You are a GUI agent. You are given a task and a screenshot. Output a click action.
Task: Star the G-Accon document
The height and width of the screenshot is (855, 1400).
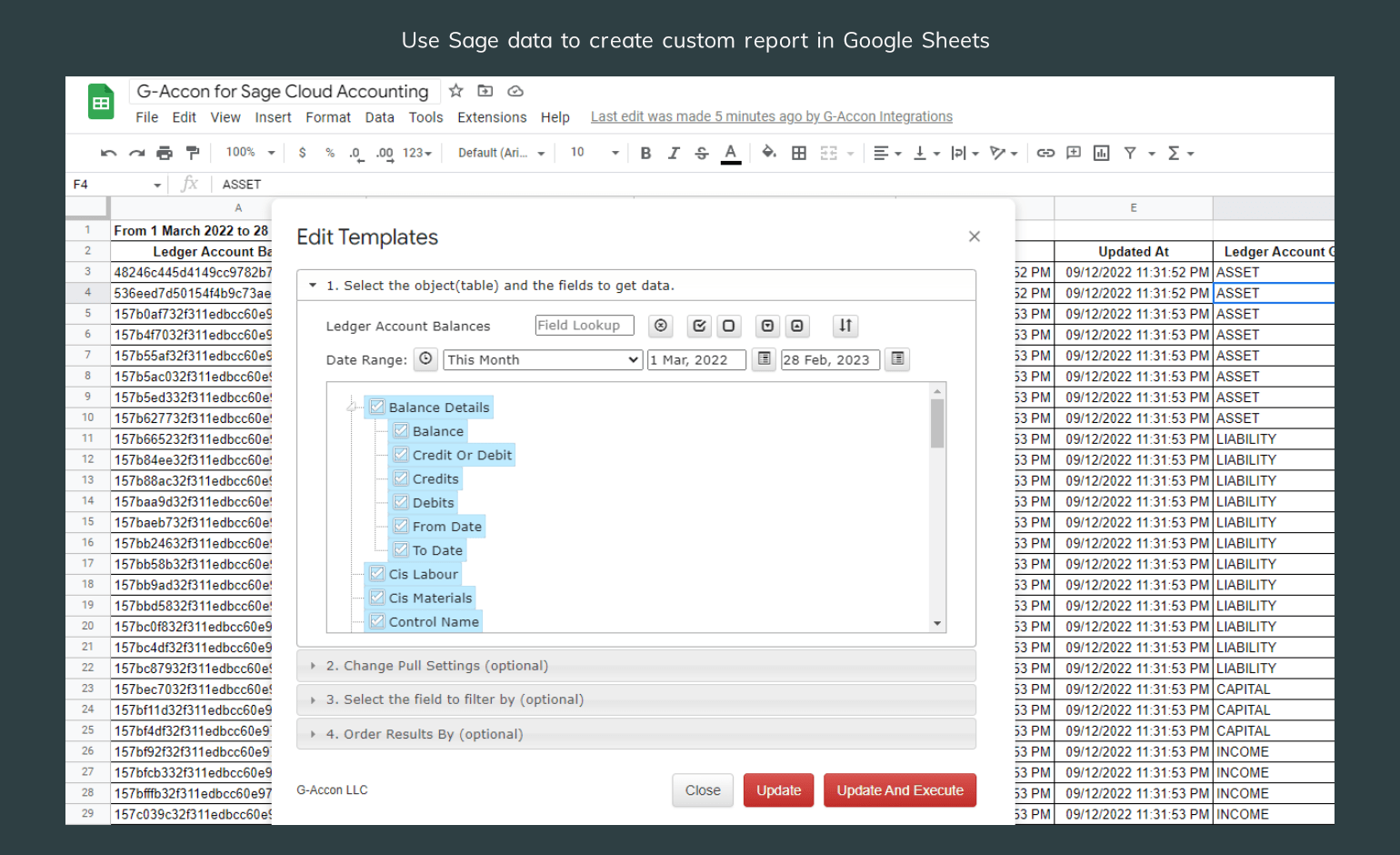click(x=456, y=90)
